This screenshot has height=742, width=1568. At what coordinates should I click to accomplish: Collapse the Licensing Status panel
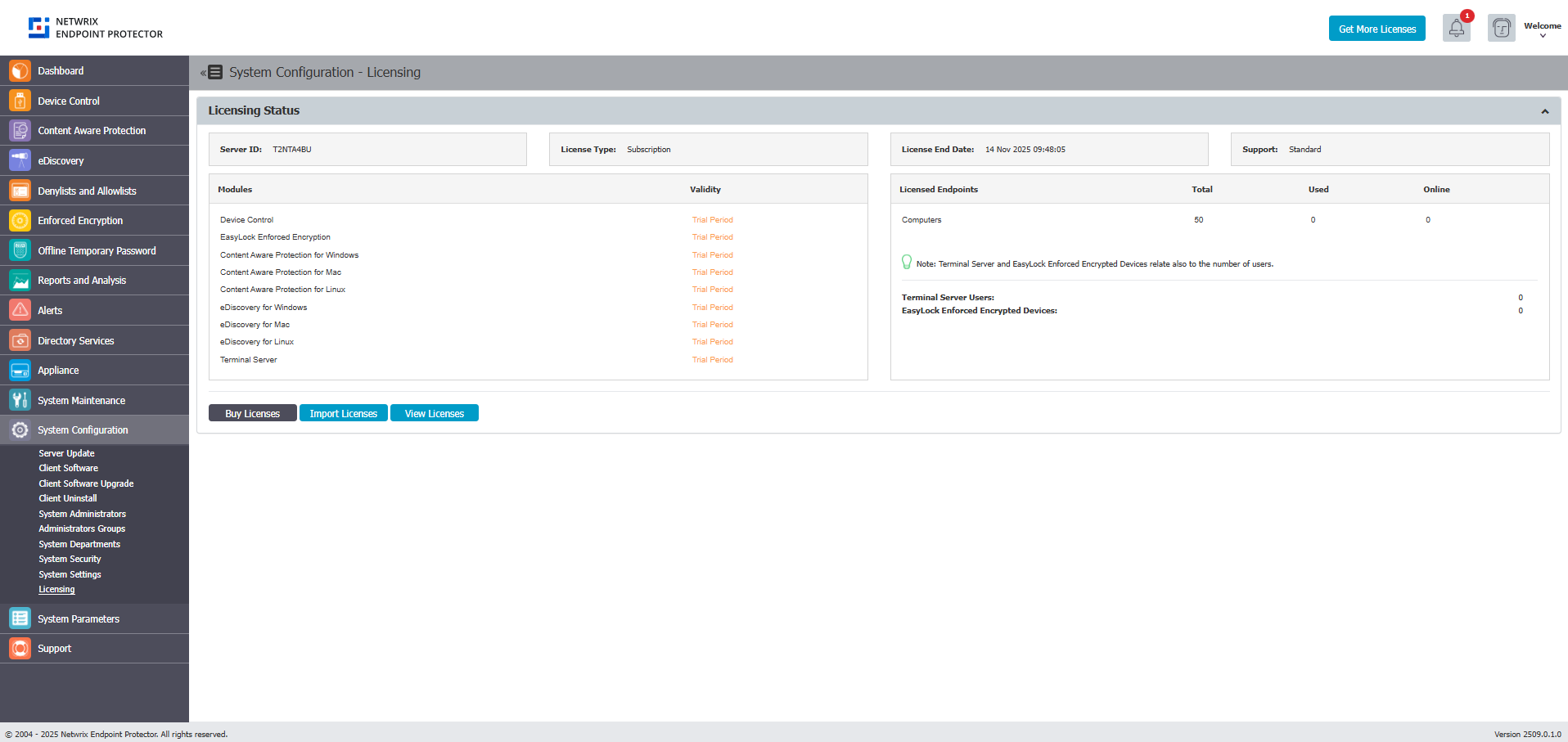coord(1544,111)
